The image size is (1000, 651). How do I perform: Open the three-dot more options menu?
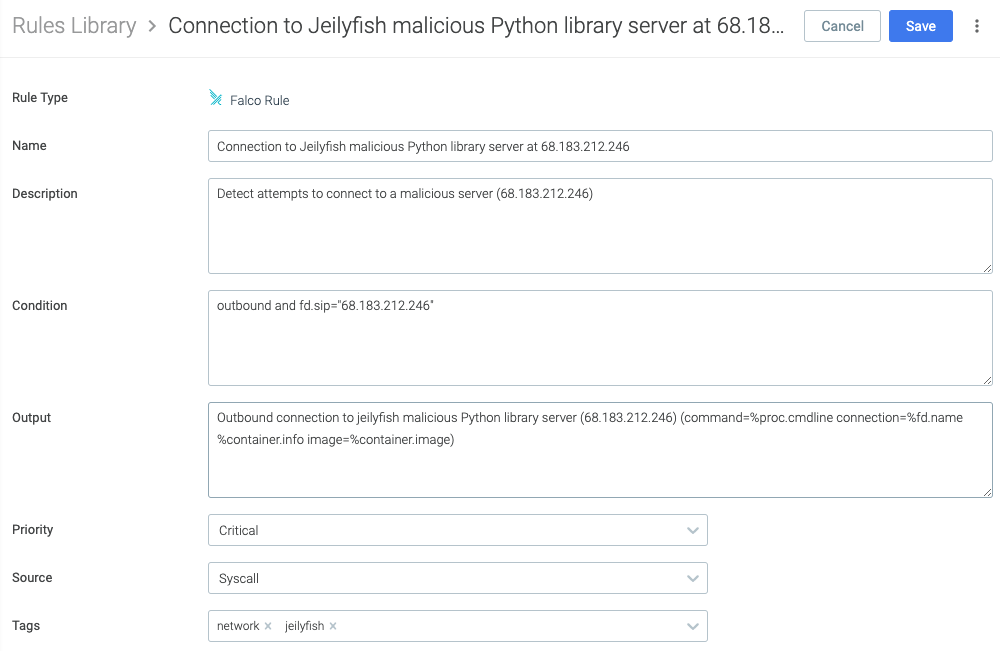tap(976, 26)
